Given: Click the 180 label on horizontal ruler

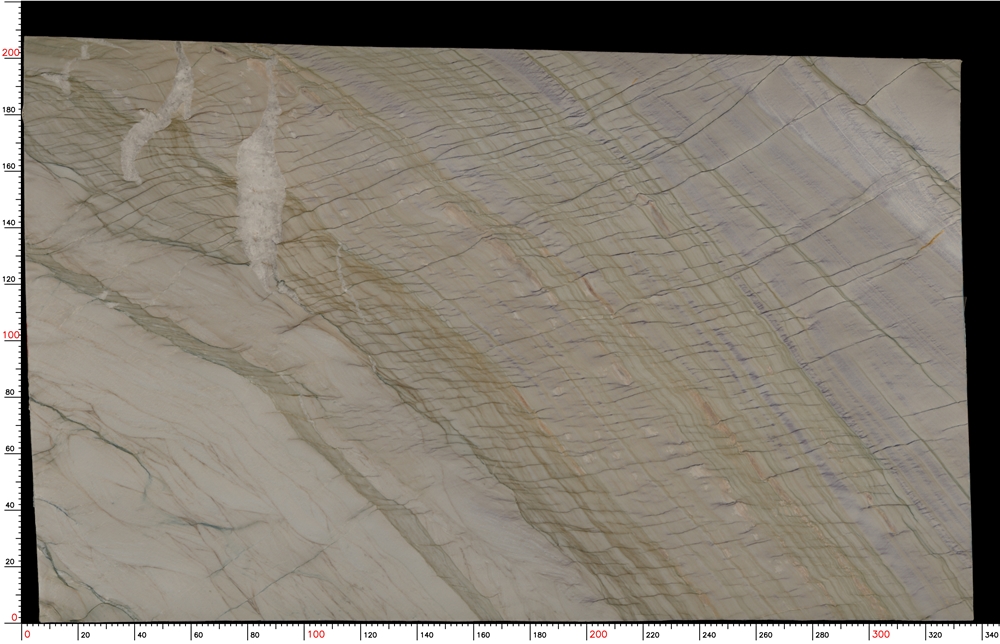Looking at the screenshot, I should tap(540, 635).
